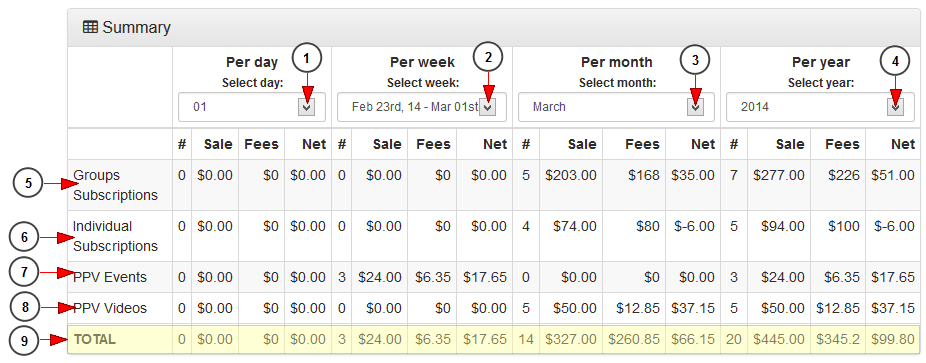
Task: Click the $74.00 Individual Subscriptions monthly sale
Action: 575,226
